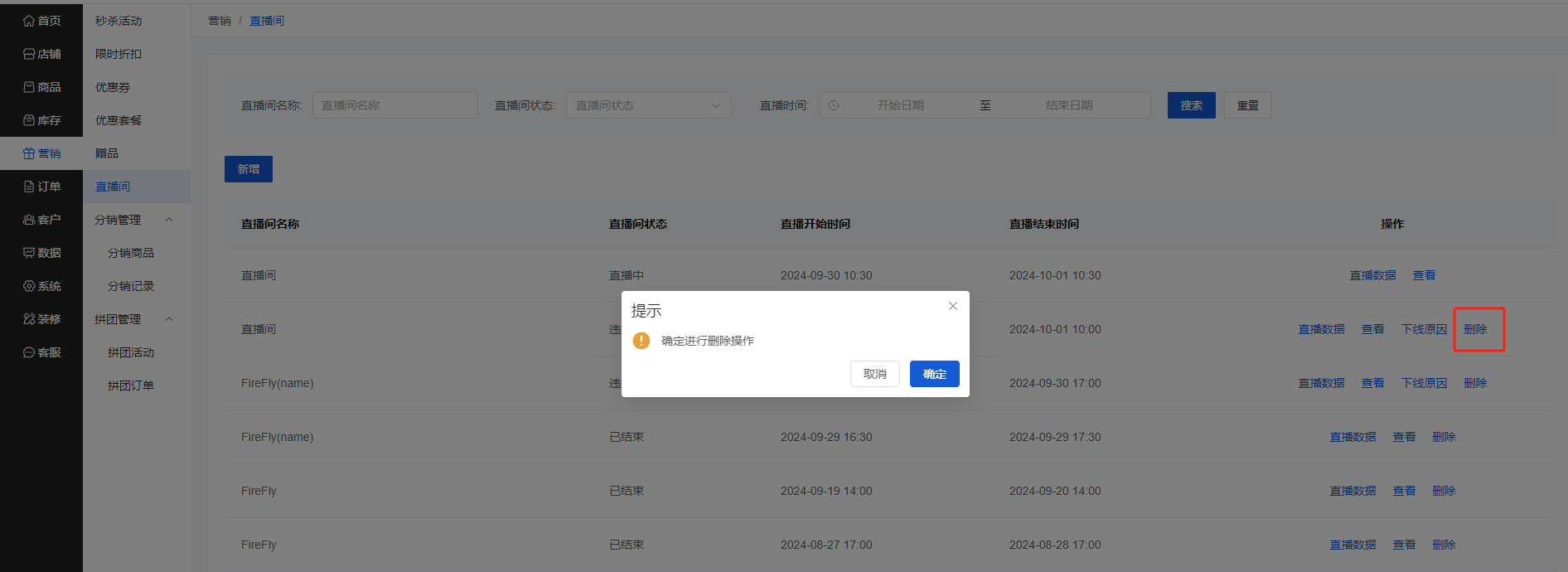
Task: Click 删除 in row ending 2024-09-29 17:30
Action: click(x=1445, y=437)
